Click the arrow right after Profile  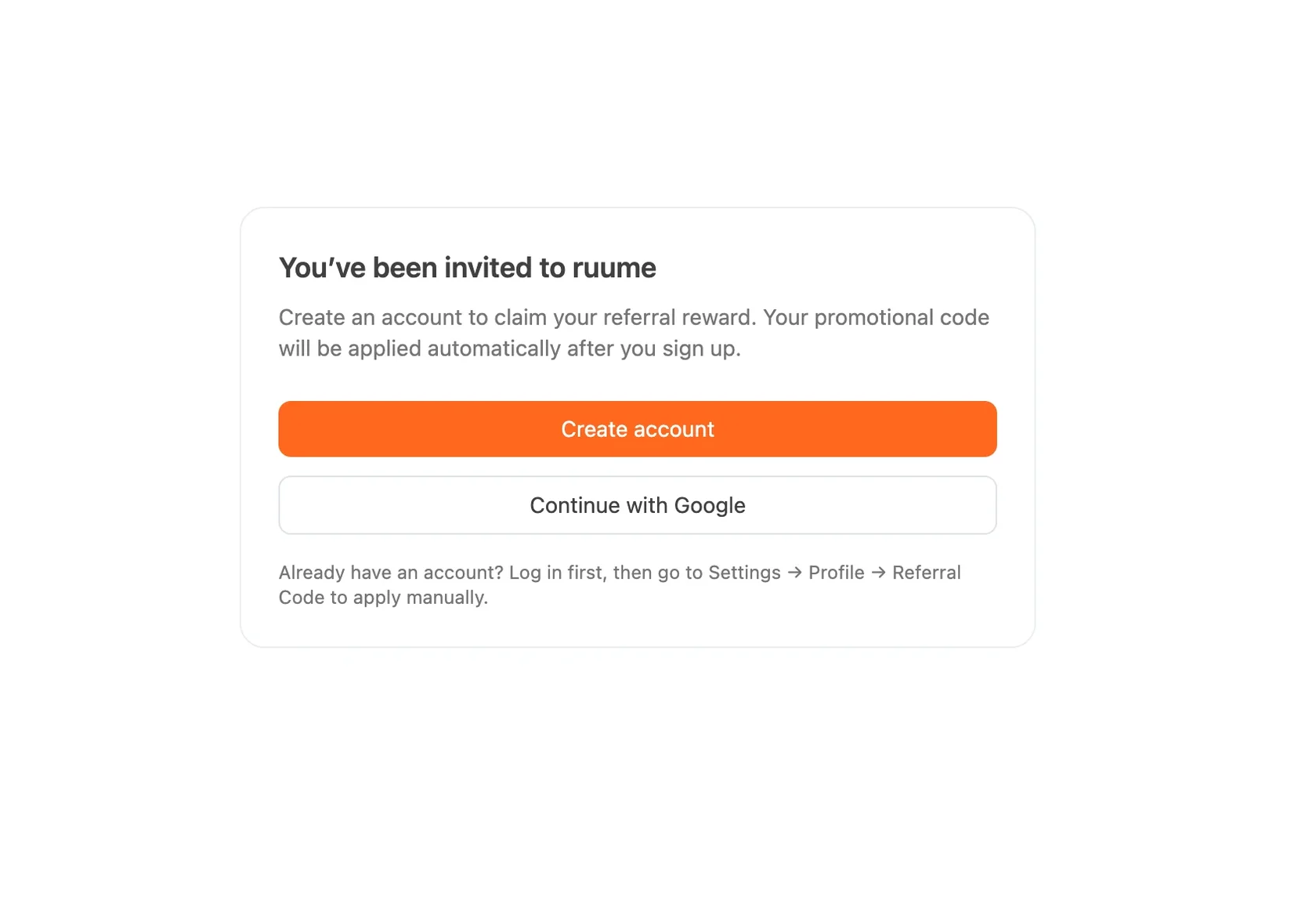pyautogui.click(x=878, y=573)
